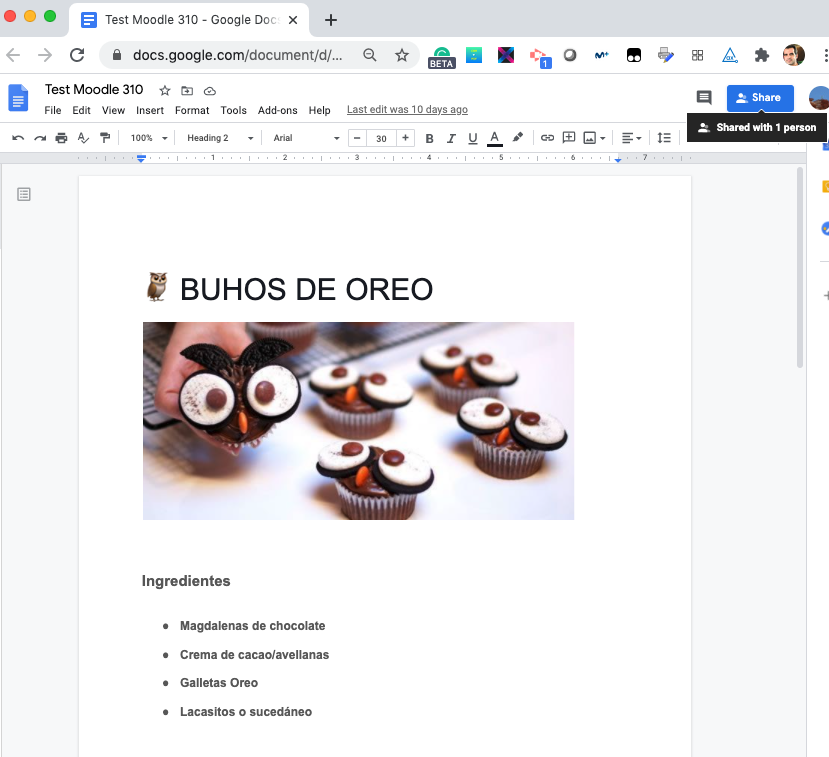Show the document outline icon
Screen dimensions: 829x757
tap(24, 195)
